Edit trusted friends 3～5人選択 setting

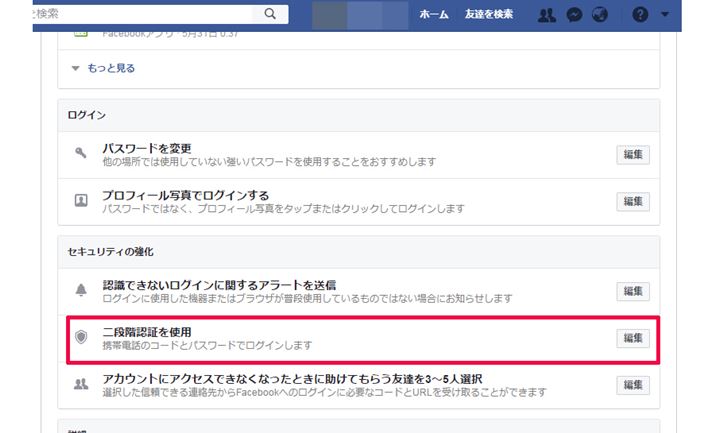633,385
